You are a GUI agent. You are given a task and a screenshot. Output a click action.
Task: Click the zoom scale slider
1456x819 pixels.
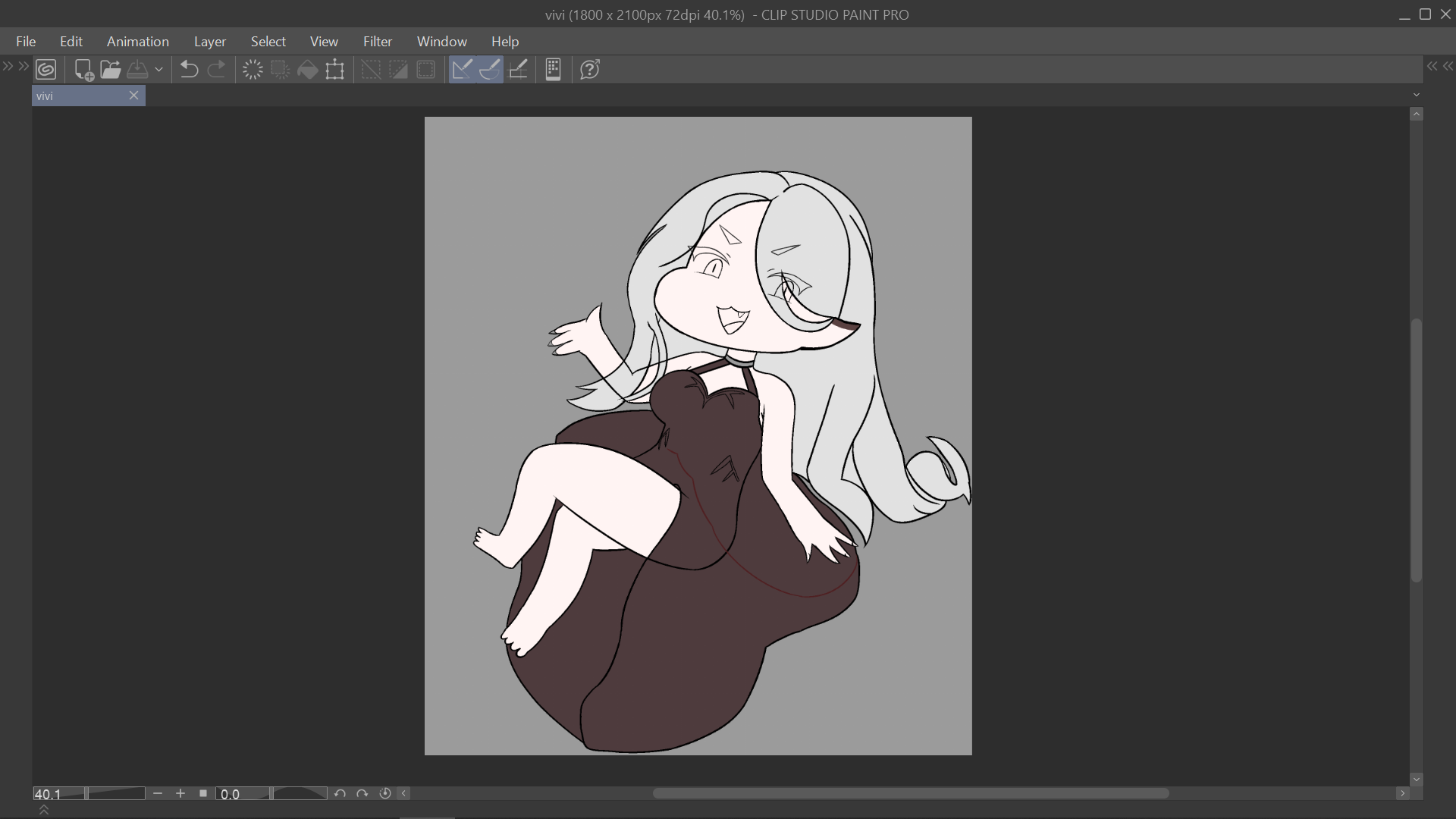[115, 793]
